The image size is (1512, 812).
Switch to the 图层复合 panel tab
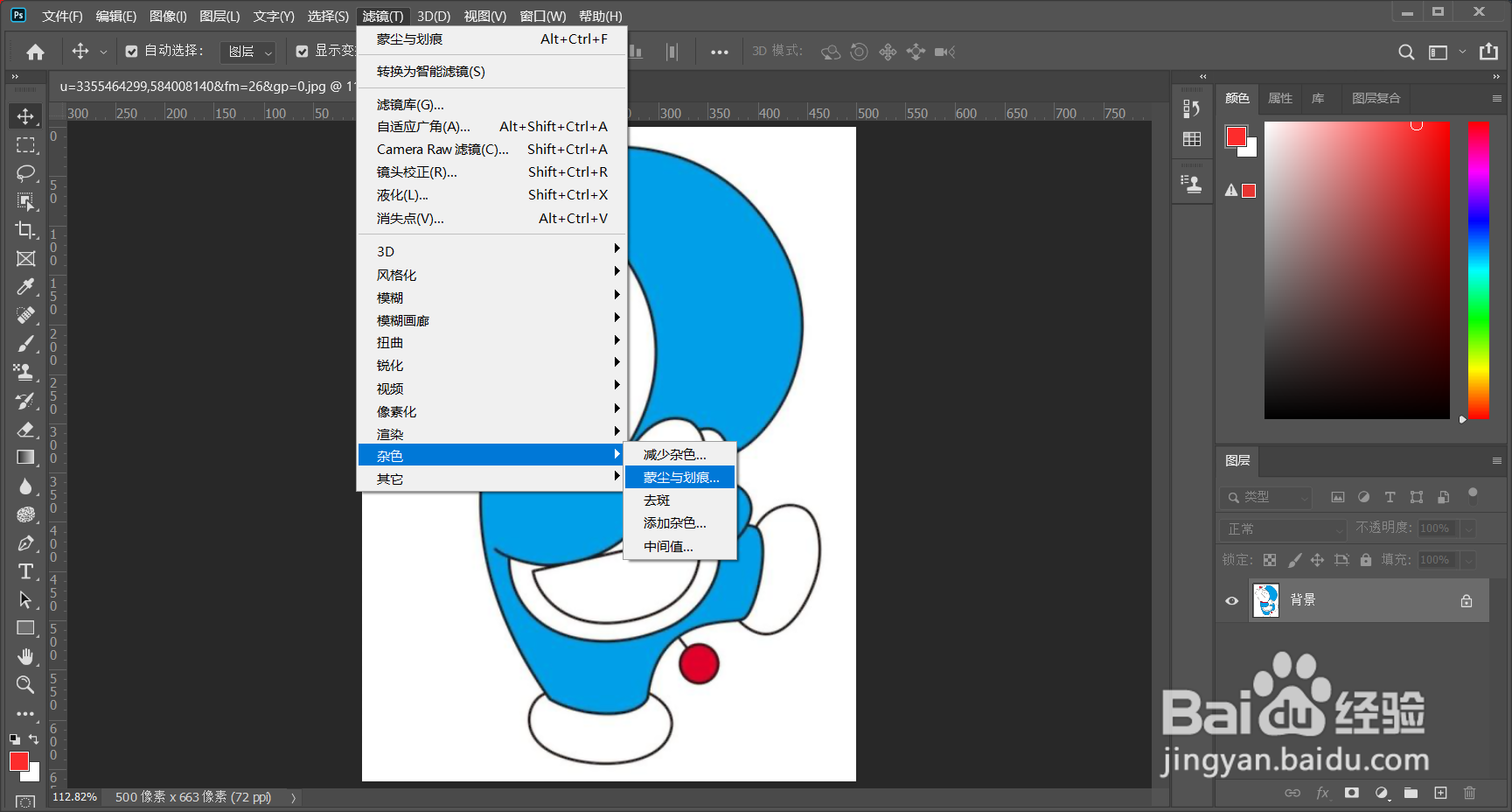point(1376,98)
